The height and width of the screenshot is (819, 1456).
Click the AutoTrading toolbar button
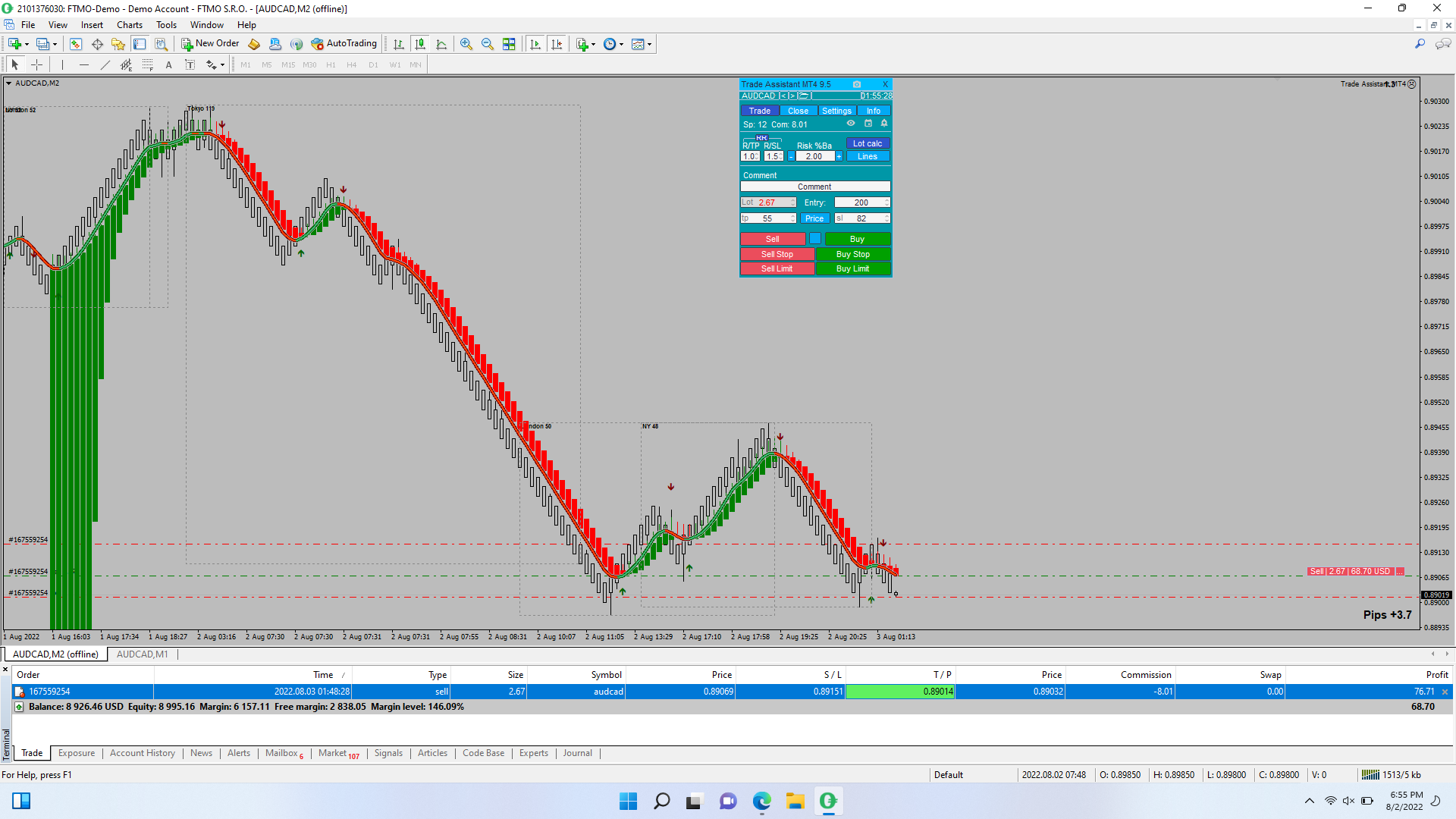point(344,44)
